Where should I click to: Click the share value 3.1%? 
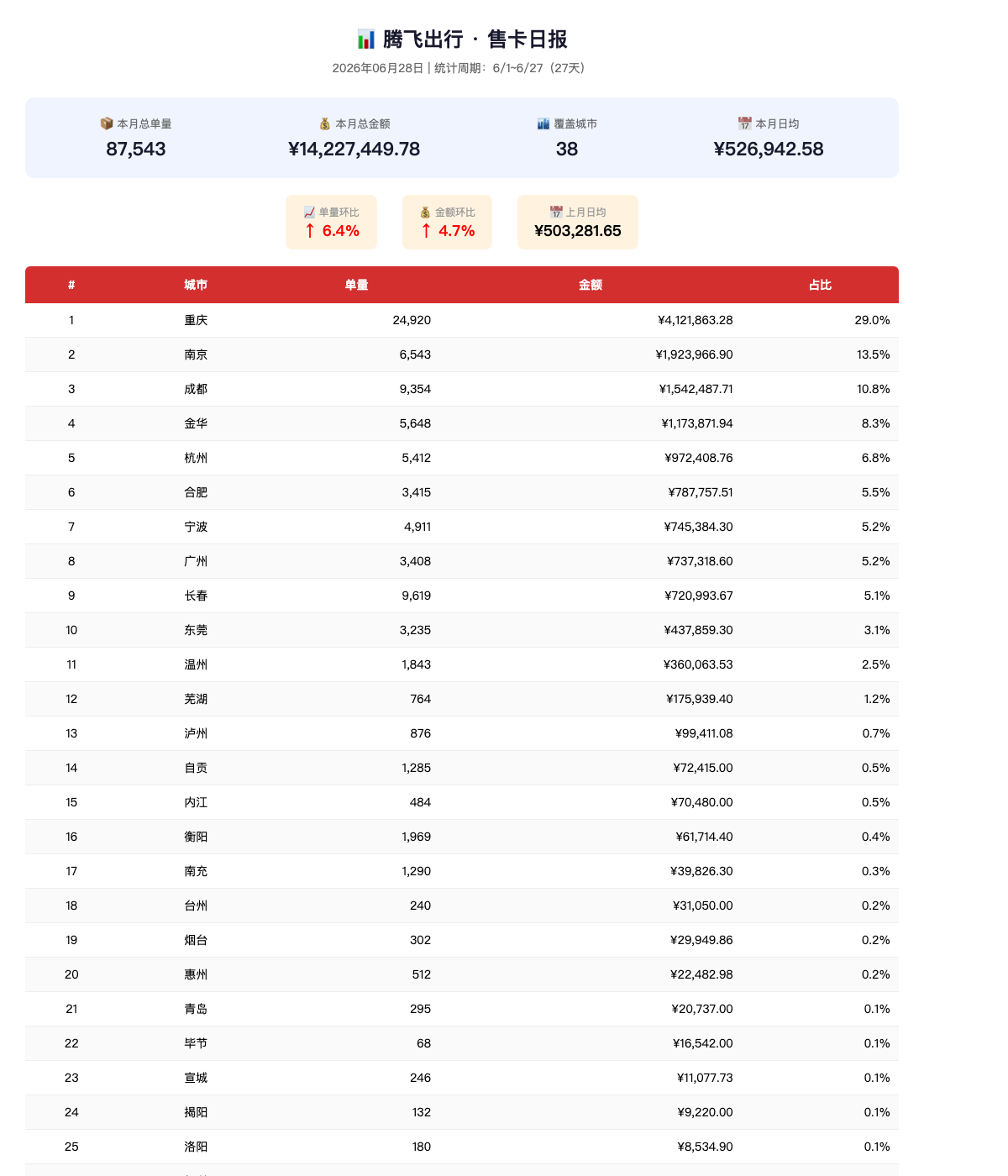(x=877, y=630)
